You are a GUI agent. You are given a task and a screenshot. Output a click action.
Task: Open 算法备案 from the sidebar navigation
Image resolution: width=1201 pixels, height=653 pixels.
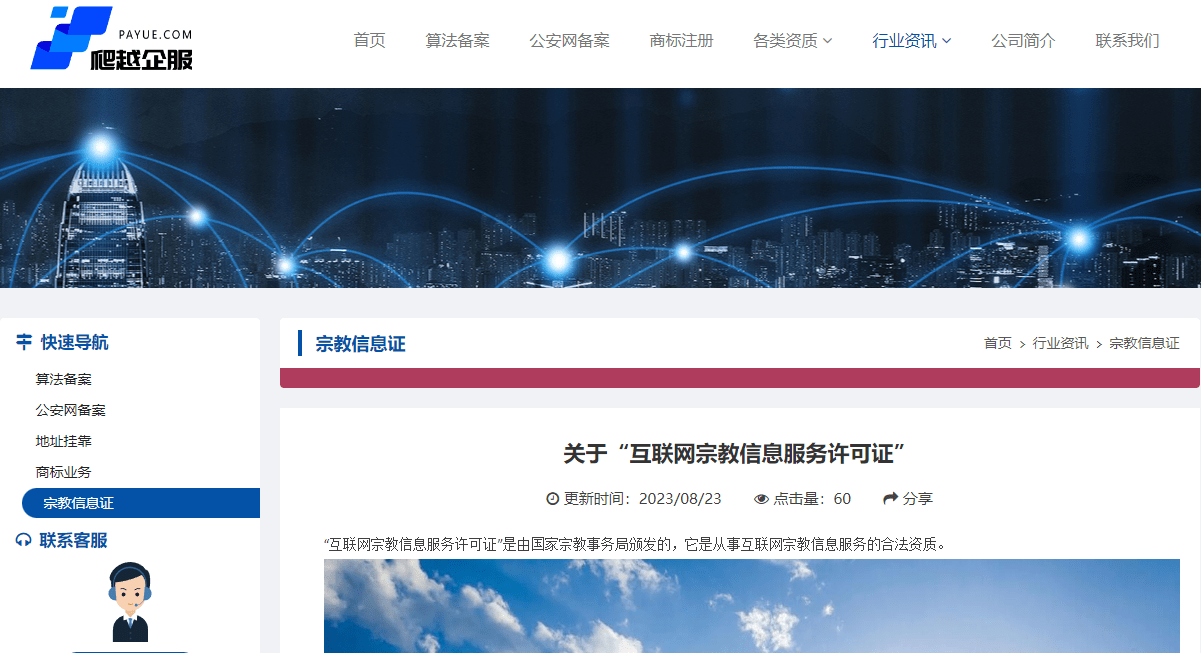tap(62, 379)
